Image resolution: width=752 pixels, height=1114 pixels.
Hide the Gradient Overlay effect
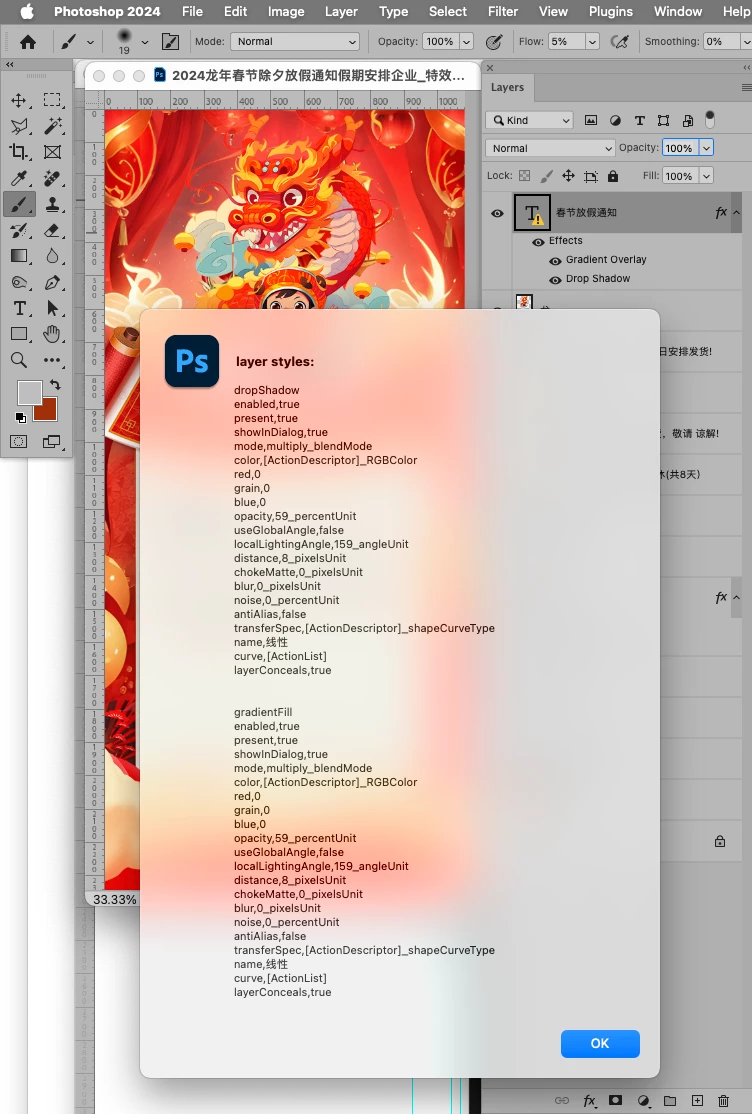(555, 261)
